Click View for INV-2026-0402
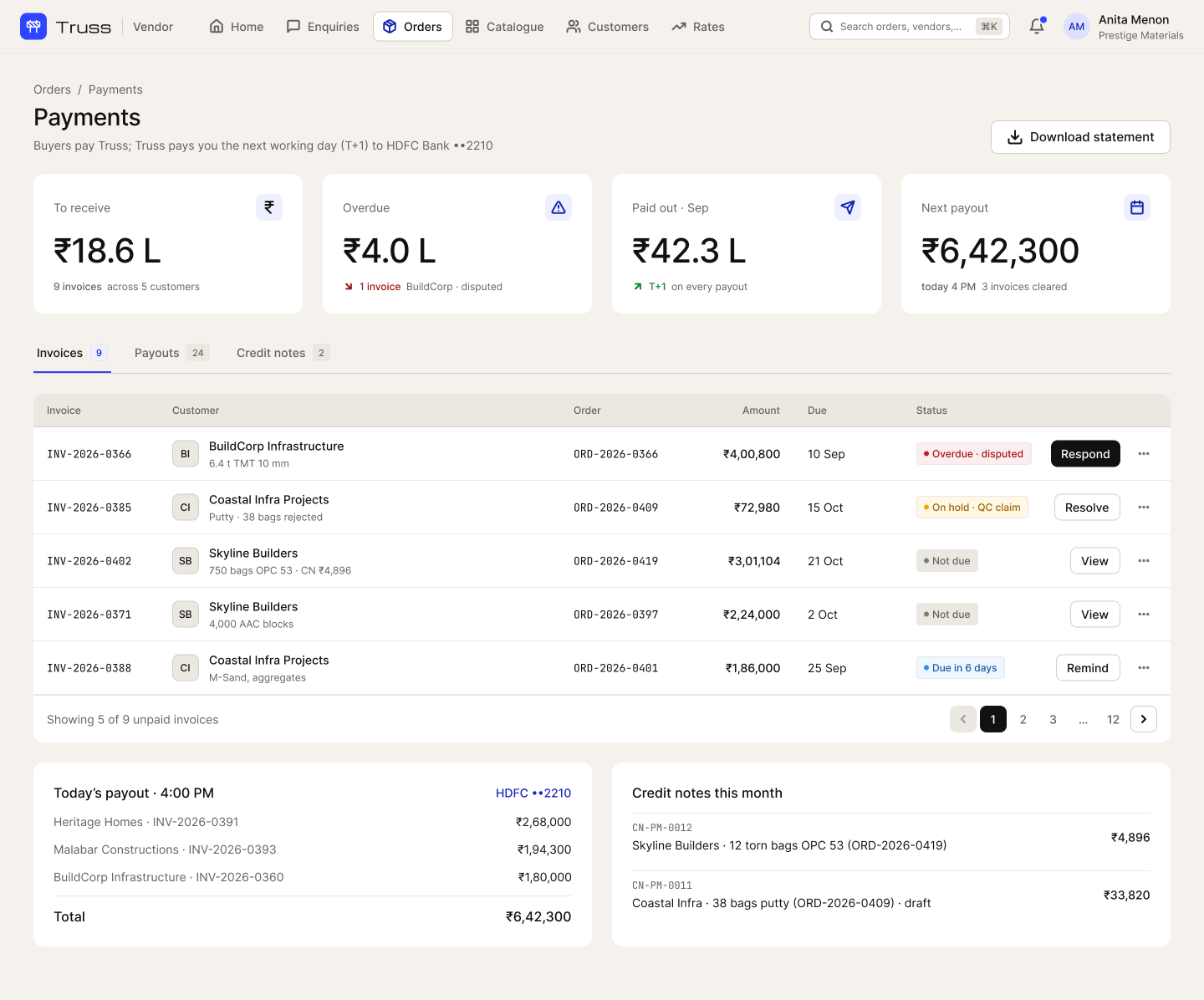This screenshot has height=1000, width=1204. pos(1095,561)
